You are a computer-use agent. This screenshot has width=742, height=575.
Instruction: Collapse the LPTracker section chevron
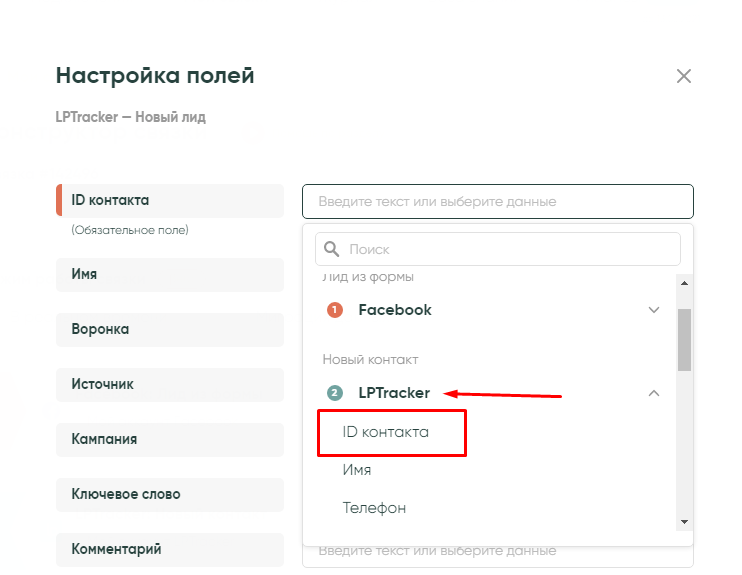tap(654, 393)
